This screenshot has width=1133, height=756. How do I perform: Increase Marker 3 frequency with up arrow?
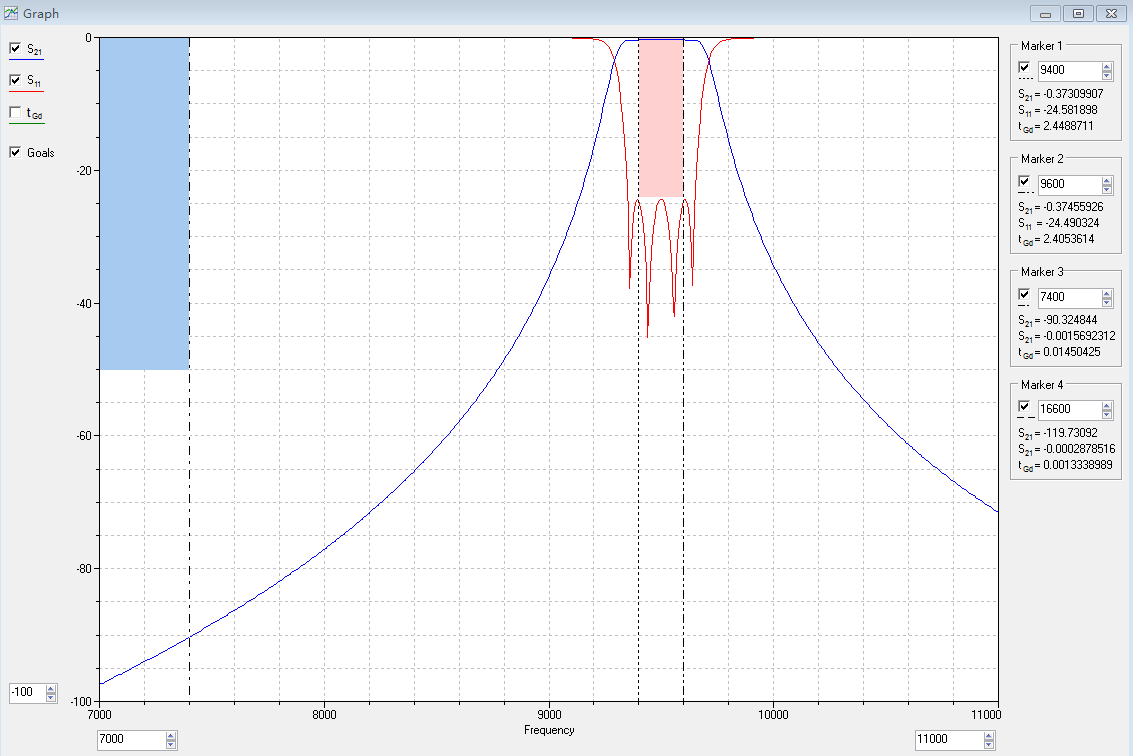click(1107, 293)
